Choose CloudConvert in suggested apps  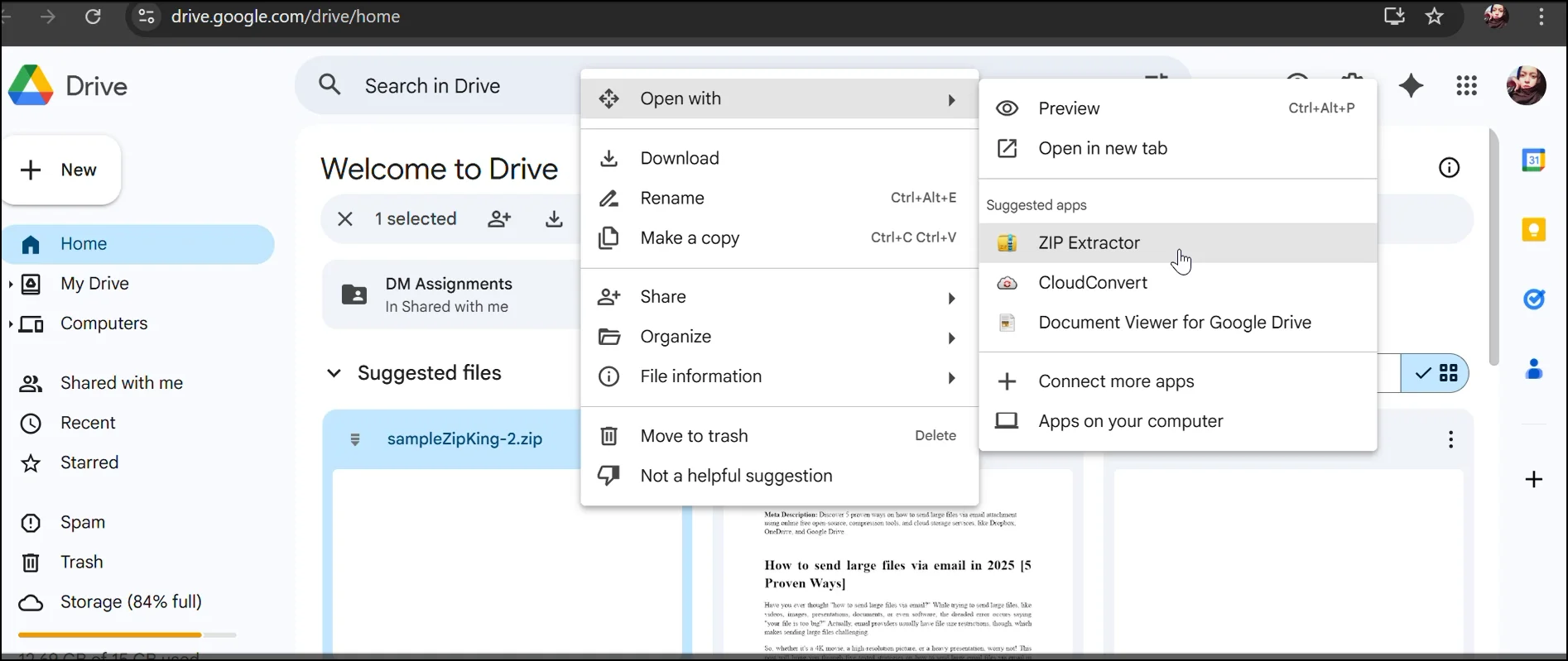click(x=1177, y=283)
